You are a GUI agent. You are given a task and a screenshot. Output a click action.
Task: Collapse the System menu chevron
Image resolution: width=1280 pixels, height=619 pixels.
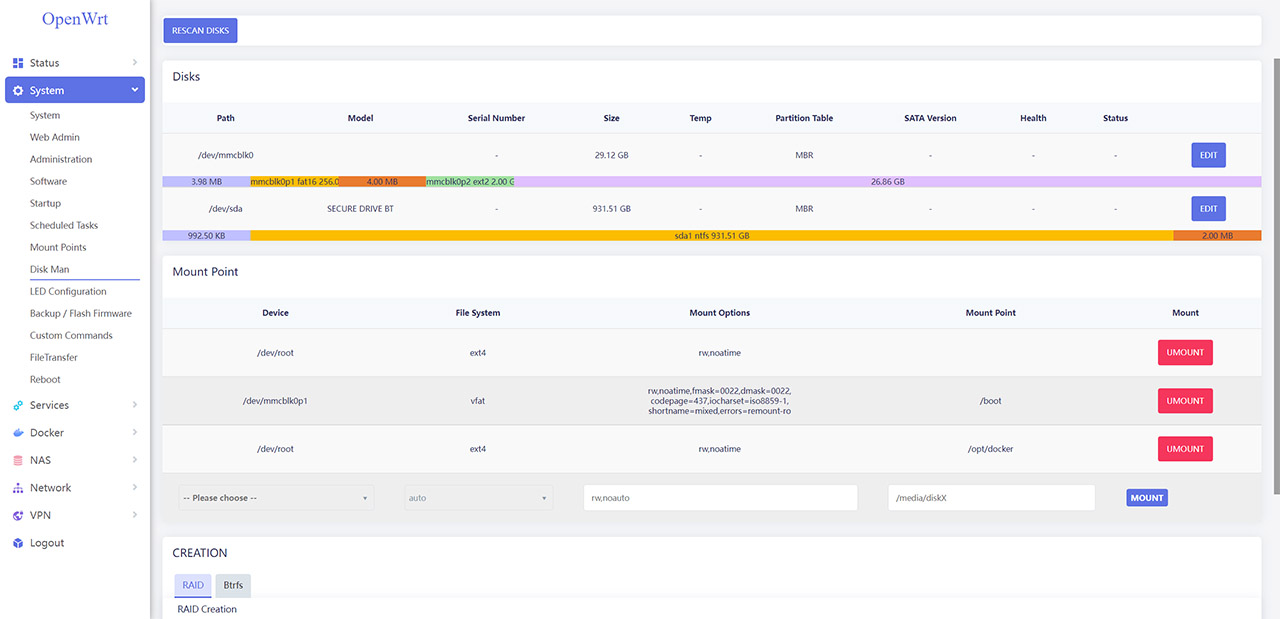[135, 90]
